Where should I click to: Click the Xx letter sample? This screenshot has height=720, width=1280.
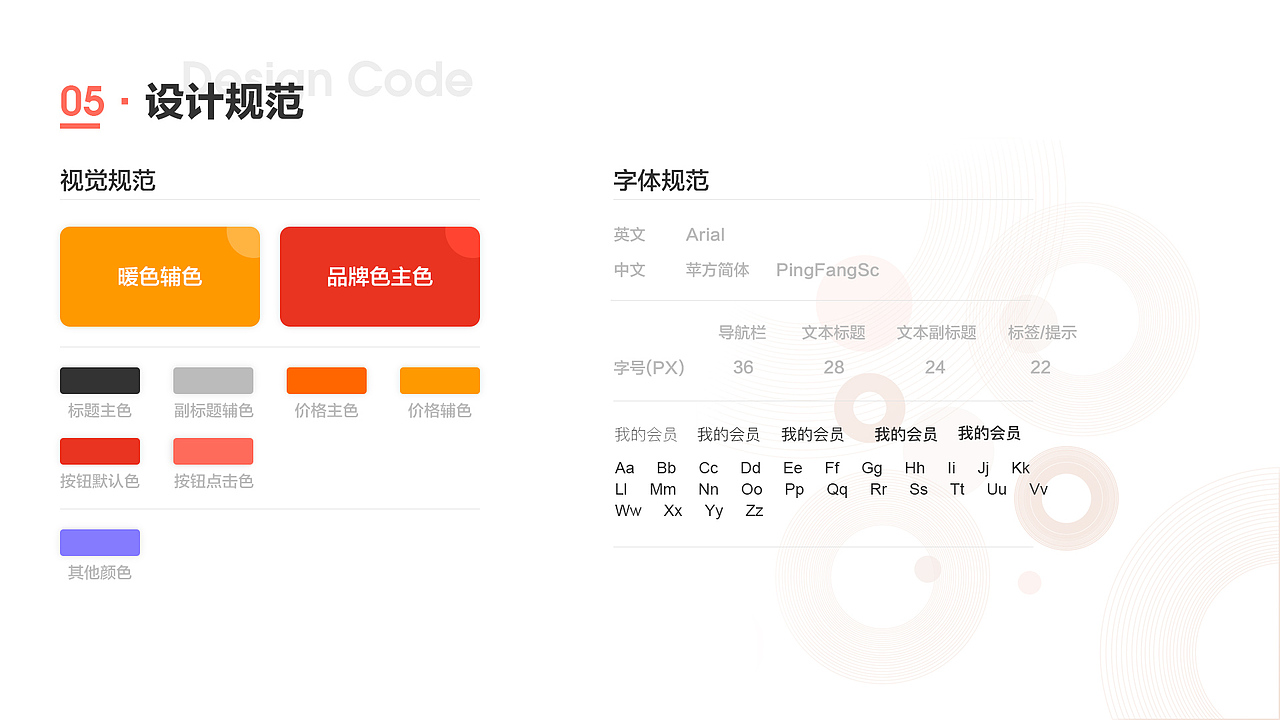673,511
